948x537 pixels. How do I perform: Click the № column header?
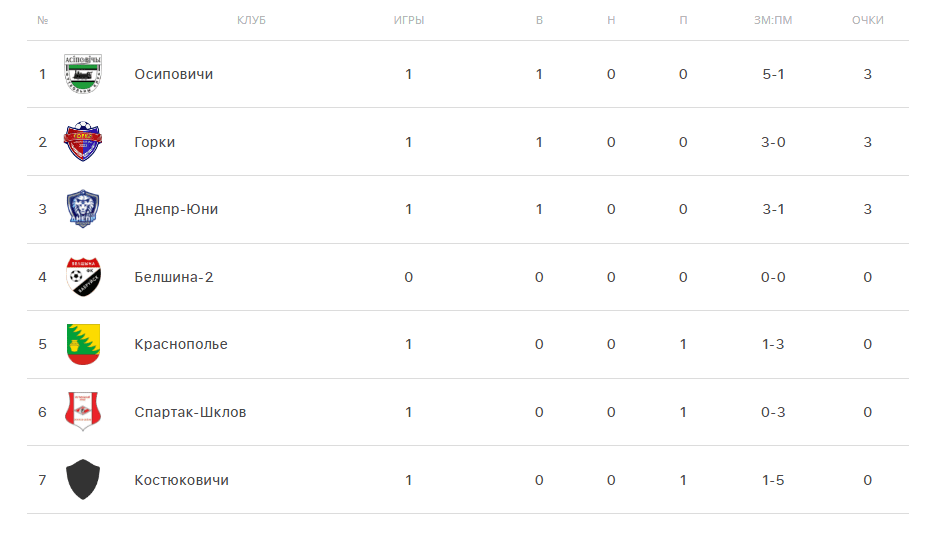pos(42,20)
